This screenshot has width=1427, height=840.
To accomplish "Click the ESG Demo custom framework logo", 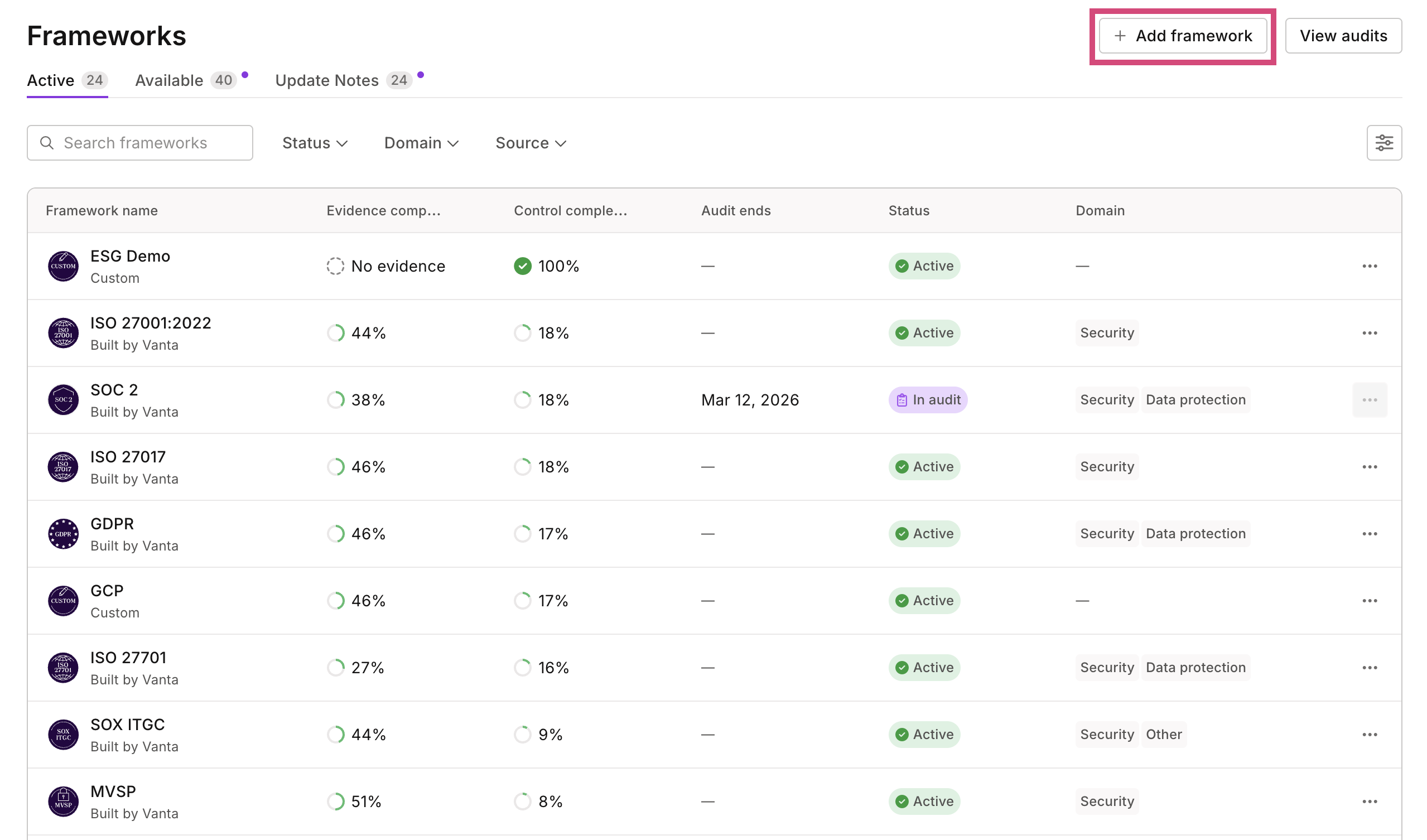I will (63, 266).
